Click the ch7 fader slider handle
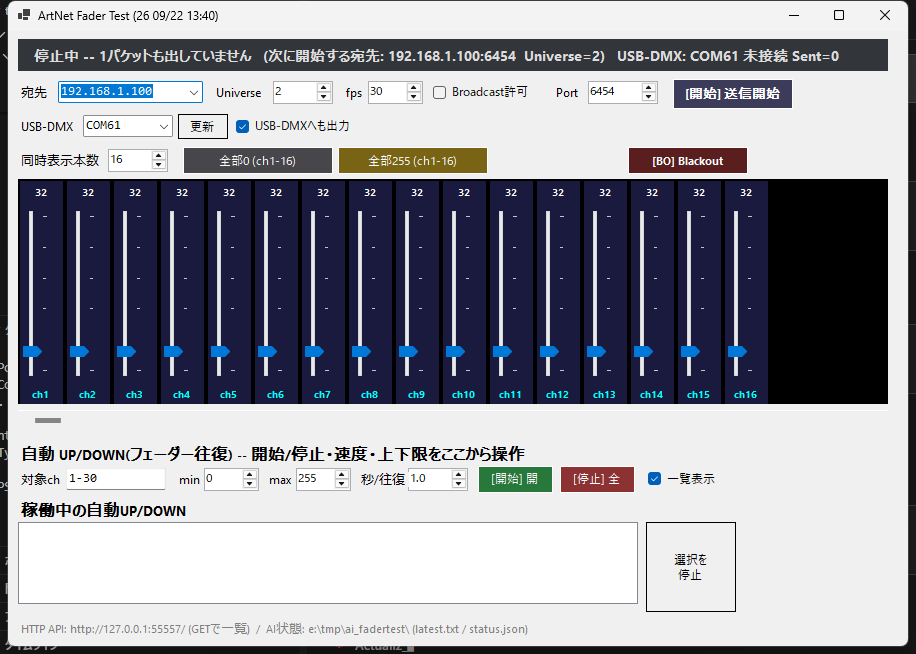The image size is (916, 654). point(314,352)
